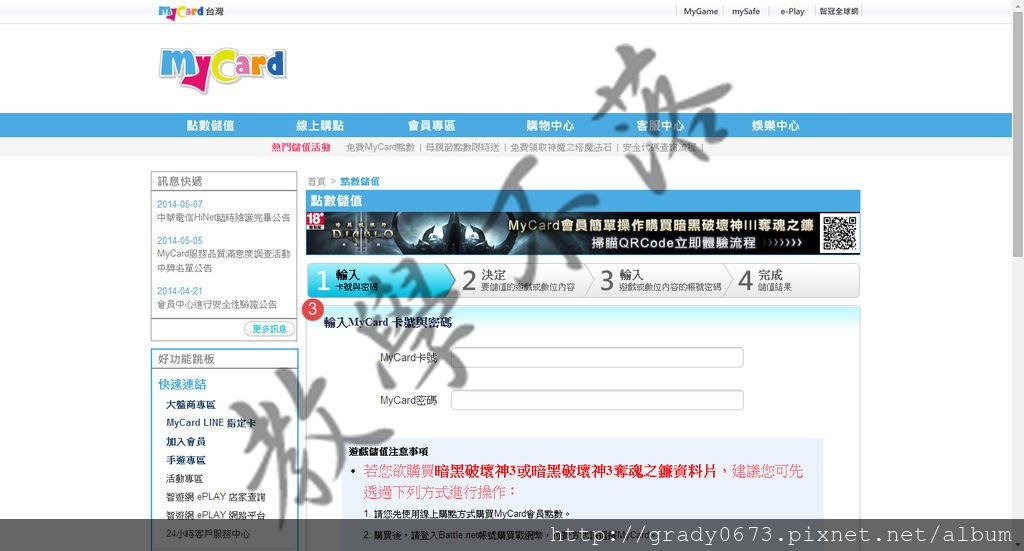Select the 點數儲值 navigation menu

210,125
